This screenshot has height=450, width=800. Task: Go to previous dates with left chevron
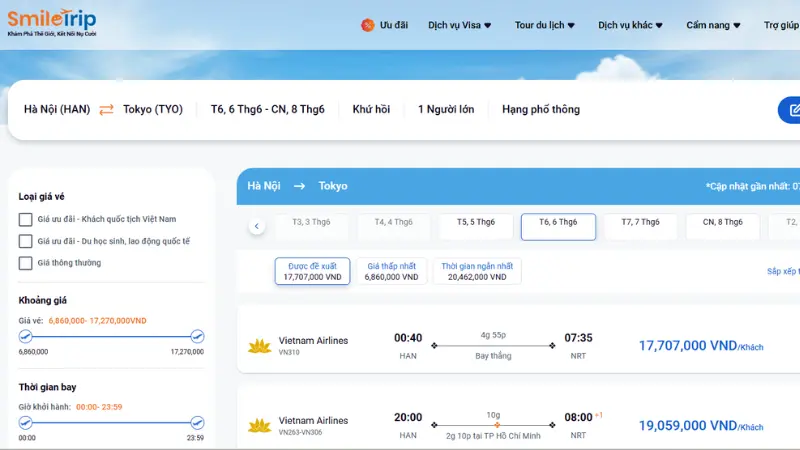(257, 226)
